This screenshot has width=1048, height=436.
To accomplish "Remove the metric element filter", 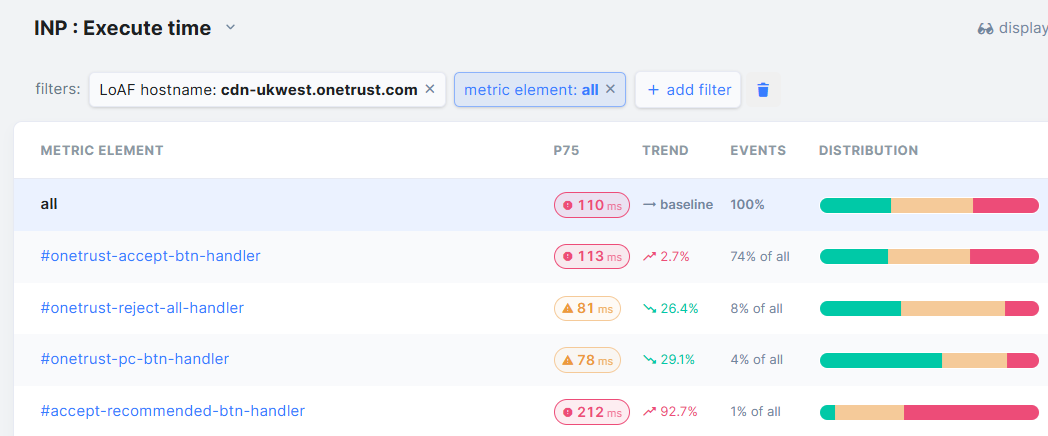I will [x=610, y=89].
